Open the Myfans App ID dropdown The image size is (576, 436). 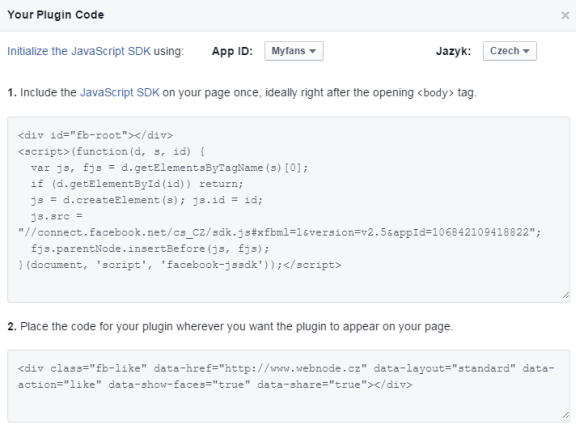tap(294, 51)
